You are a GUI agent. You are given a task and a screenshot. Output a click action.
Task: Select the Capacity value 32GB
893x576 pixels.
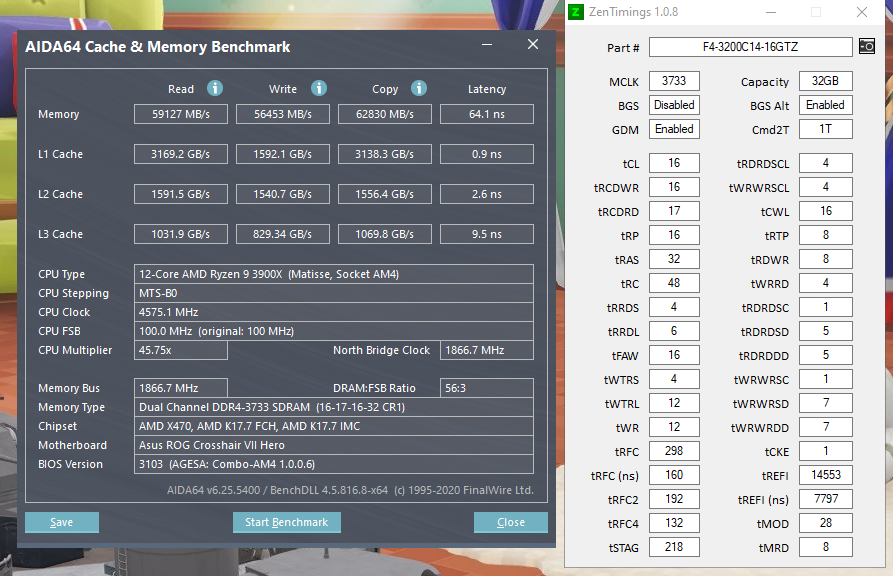825,81
